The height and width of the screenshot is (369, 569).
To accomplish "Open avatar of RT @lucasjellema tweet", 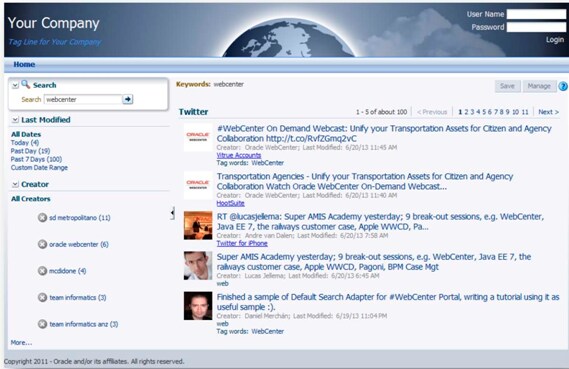I will (198, 225).
